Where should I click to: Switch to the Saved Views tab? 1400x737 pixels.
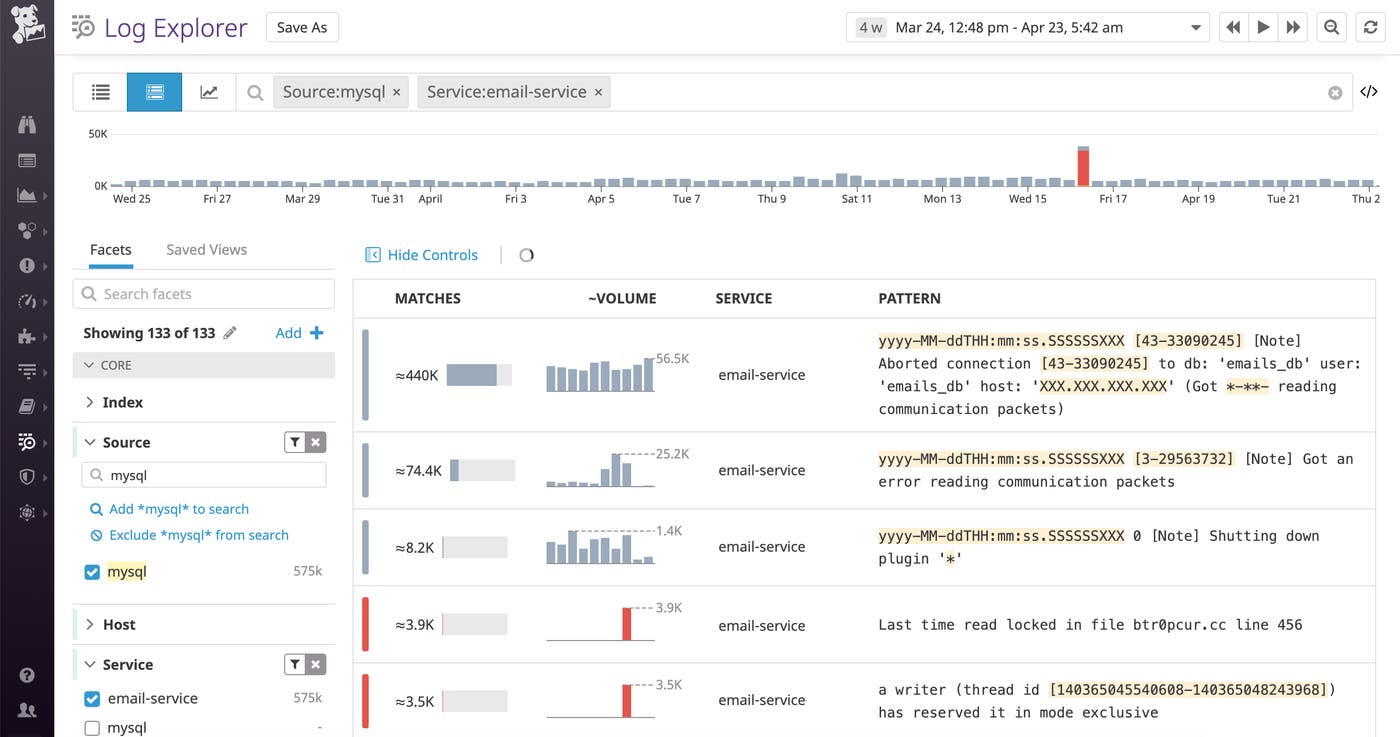pyautogui.click(x=205, y=249)
